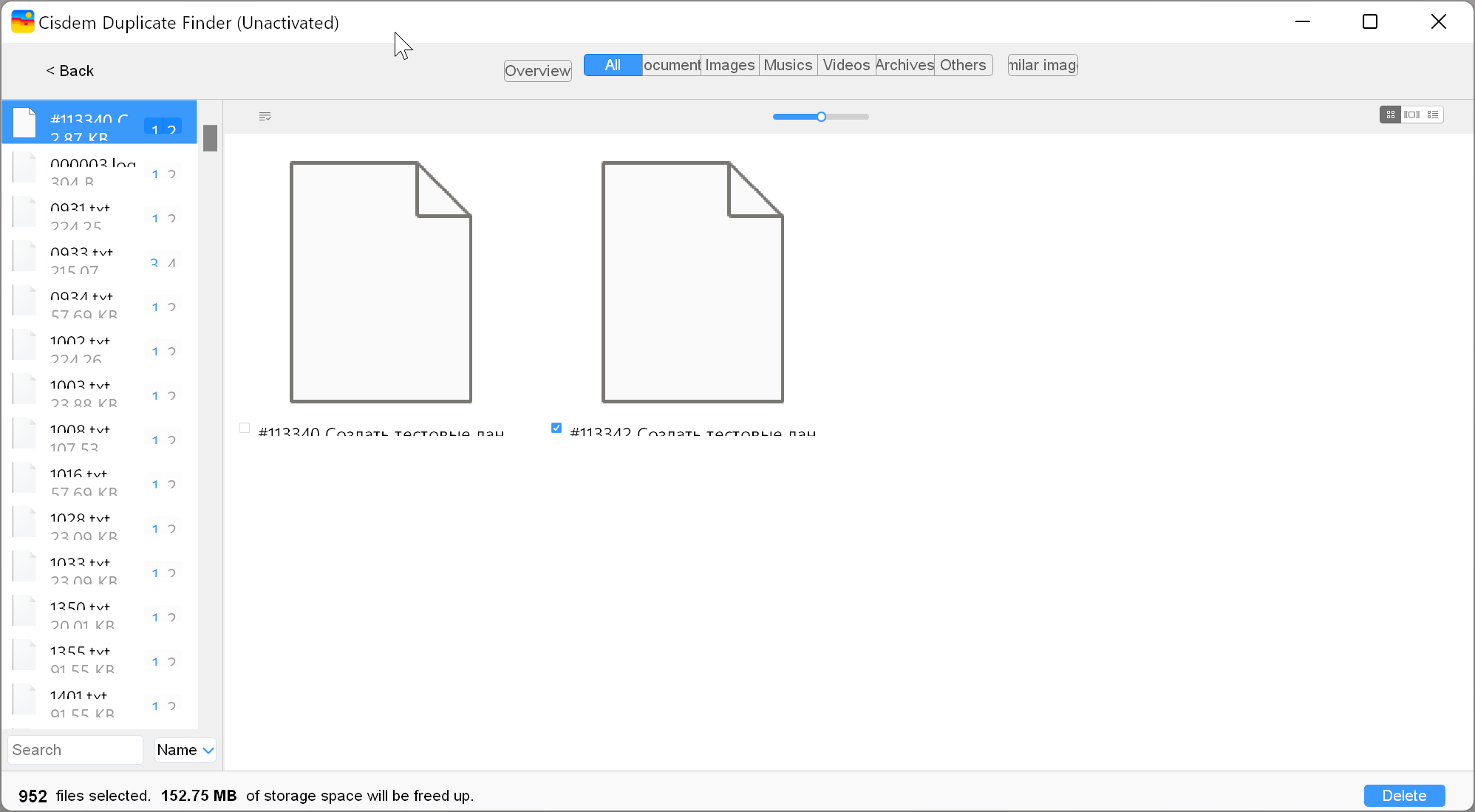Click the 000003.log file icon in sidebar
The width and height of the screenshot is (1475, 812).
(25, 168)
